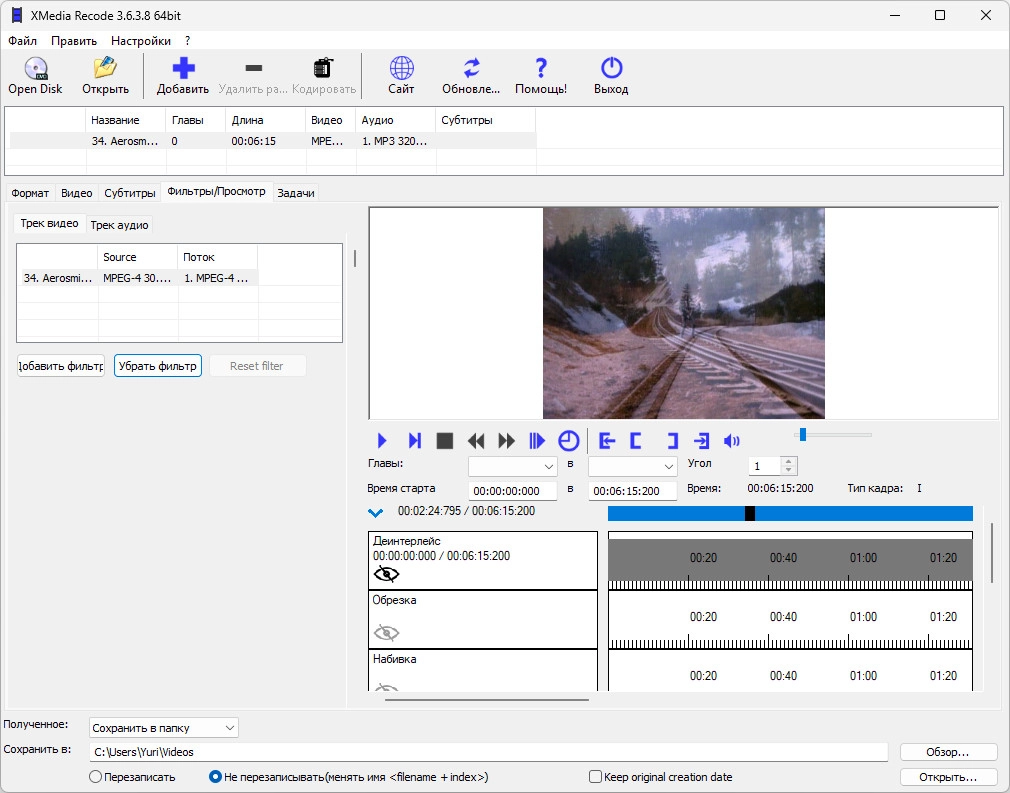Enable Keep original creation date checkbox
Screen dimensions: 1010x793
(x=595, y=776)
